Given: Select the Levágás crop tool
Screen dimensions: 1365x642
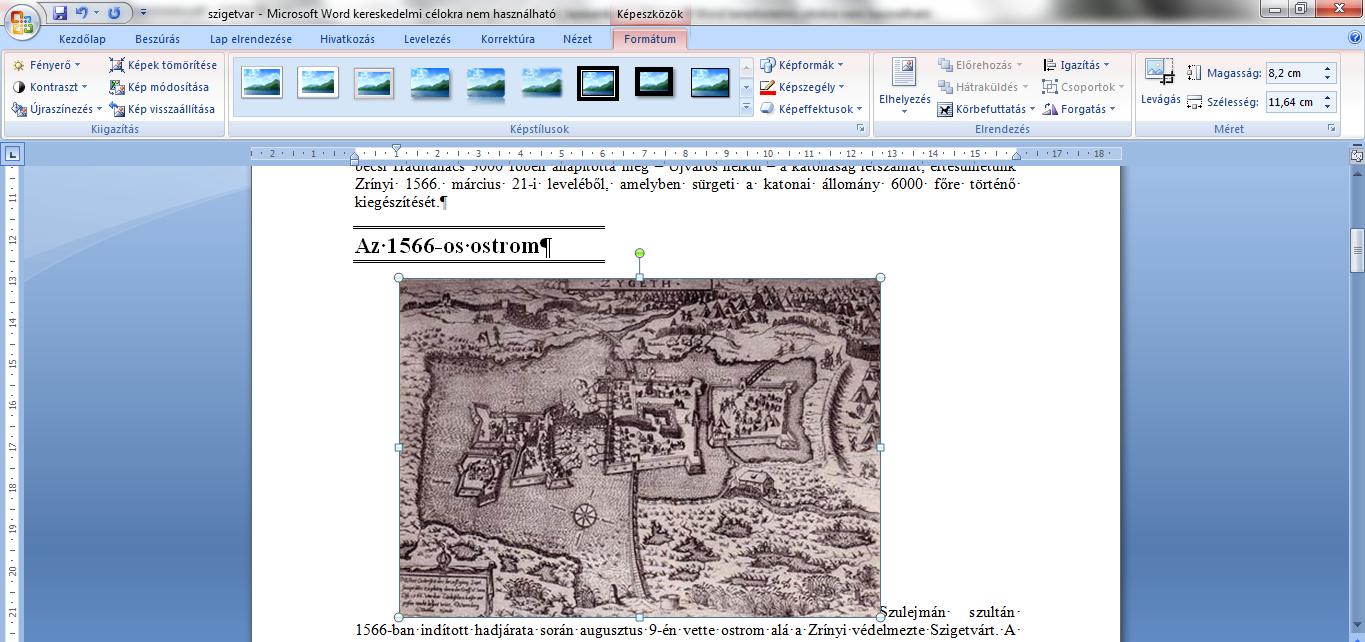Looking at the screenshot, I should [x=1160, y=84].
